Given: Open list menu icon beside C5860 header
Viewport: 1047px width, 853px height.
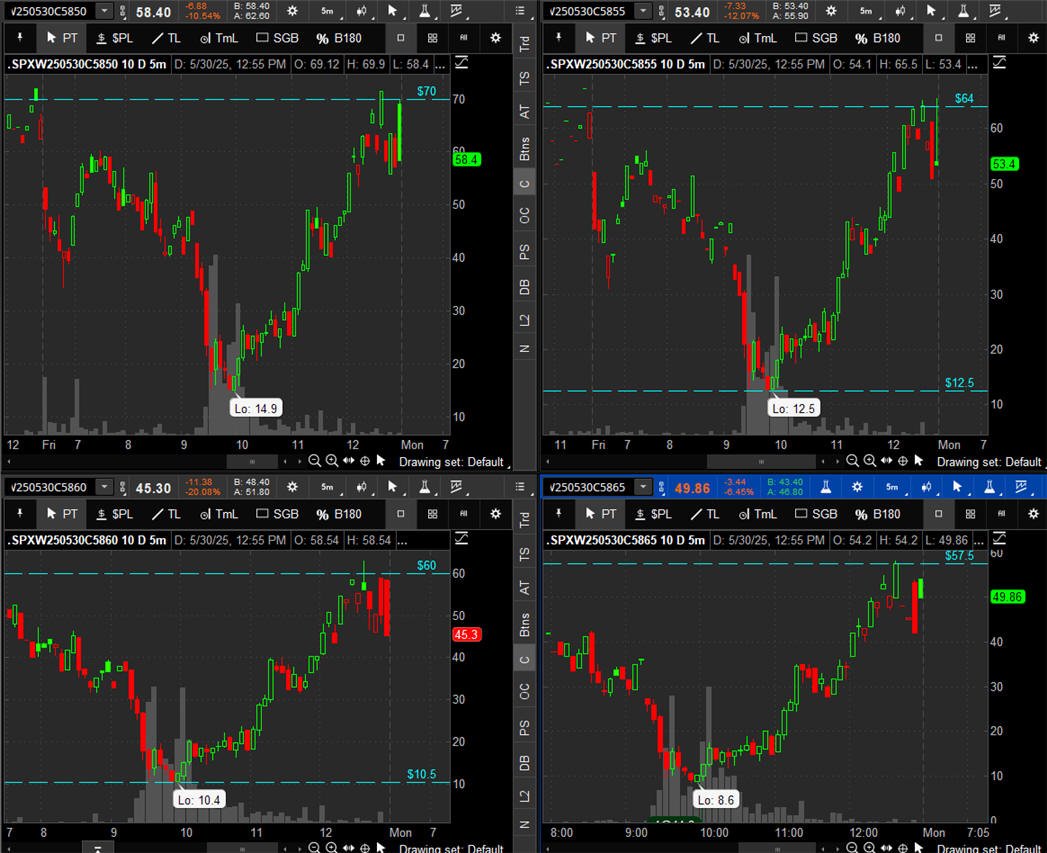Looking at the screenshot, I should pyautogui.click(x=521, y=487).
